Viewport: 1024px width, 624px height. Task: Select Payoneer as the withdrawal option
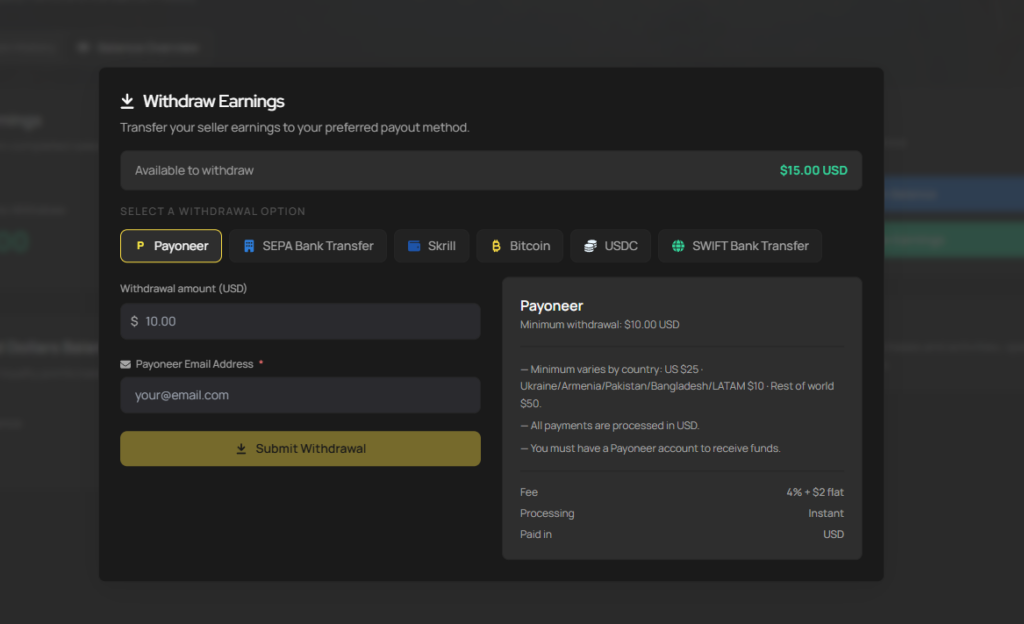[x=171, y=246]
